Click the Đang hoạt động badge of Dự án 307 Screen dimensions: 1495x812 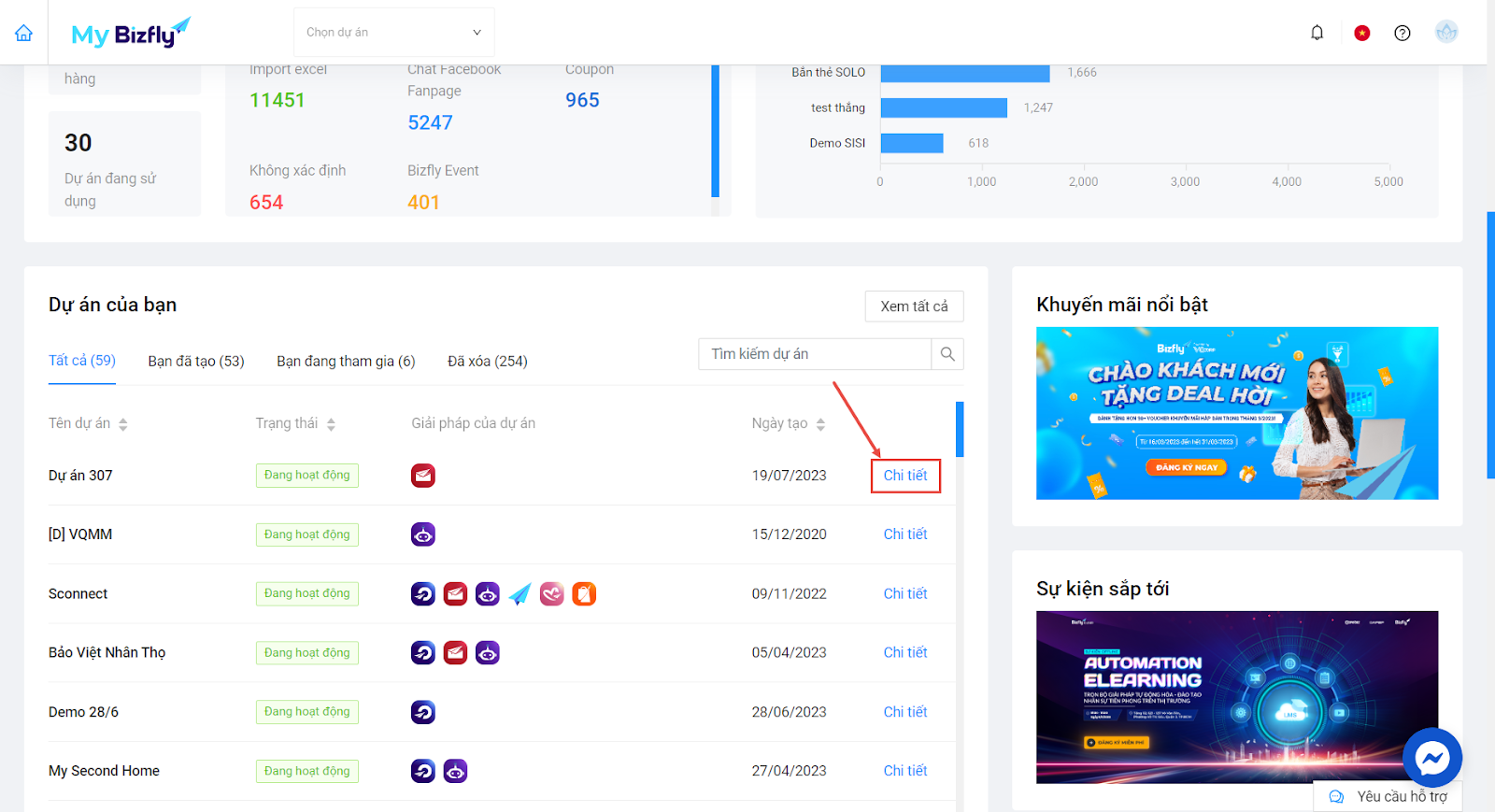pyautogui.click(x=307, y=476)
